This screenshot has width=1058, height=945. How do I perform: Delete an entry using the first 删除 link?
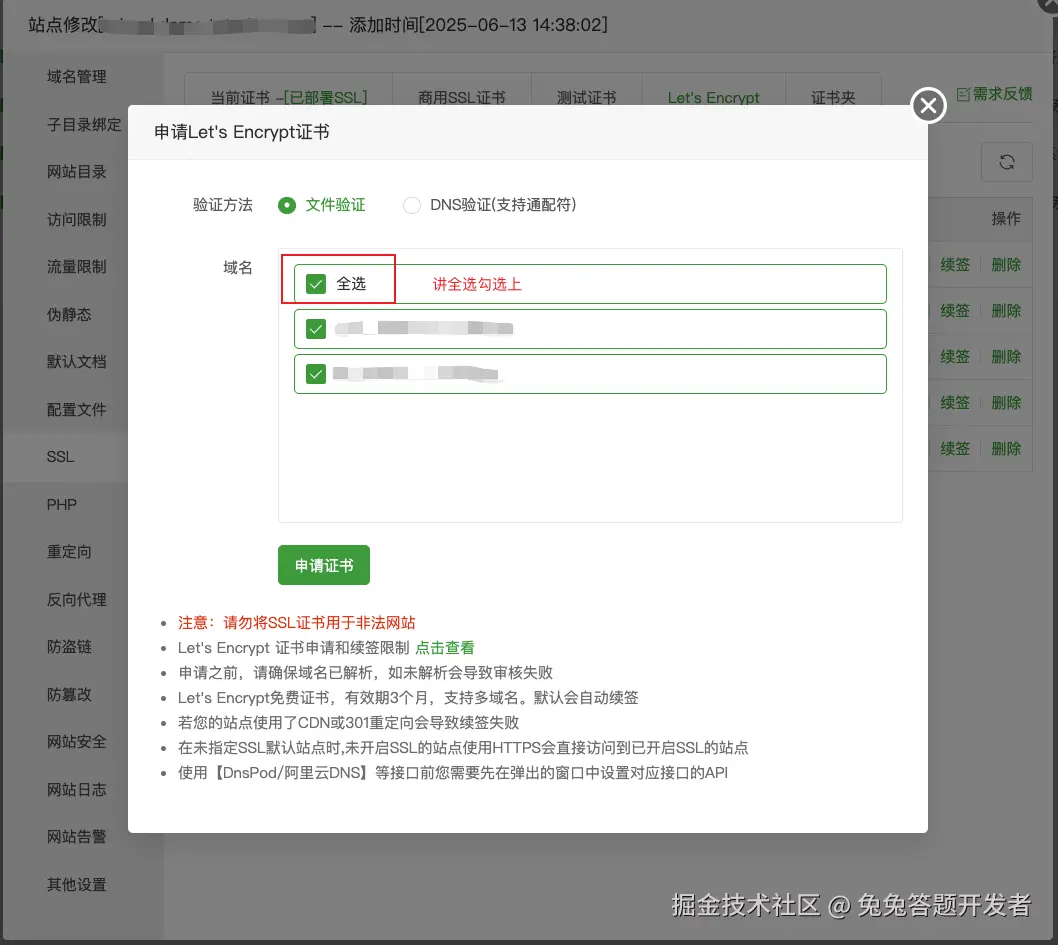1006,264
